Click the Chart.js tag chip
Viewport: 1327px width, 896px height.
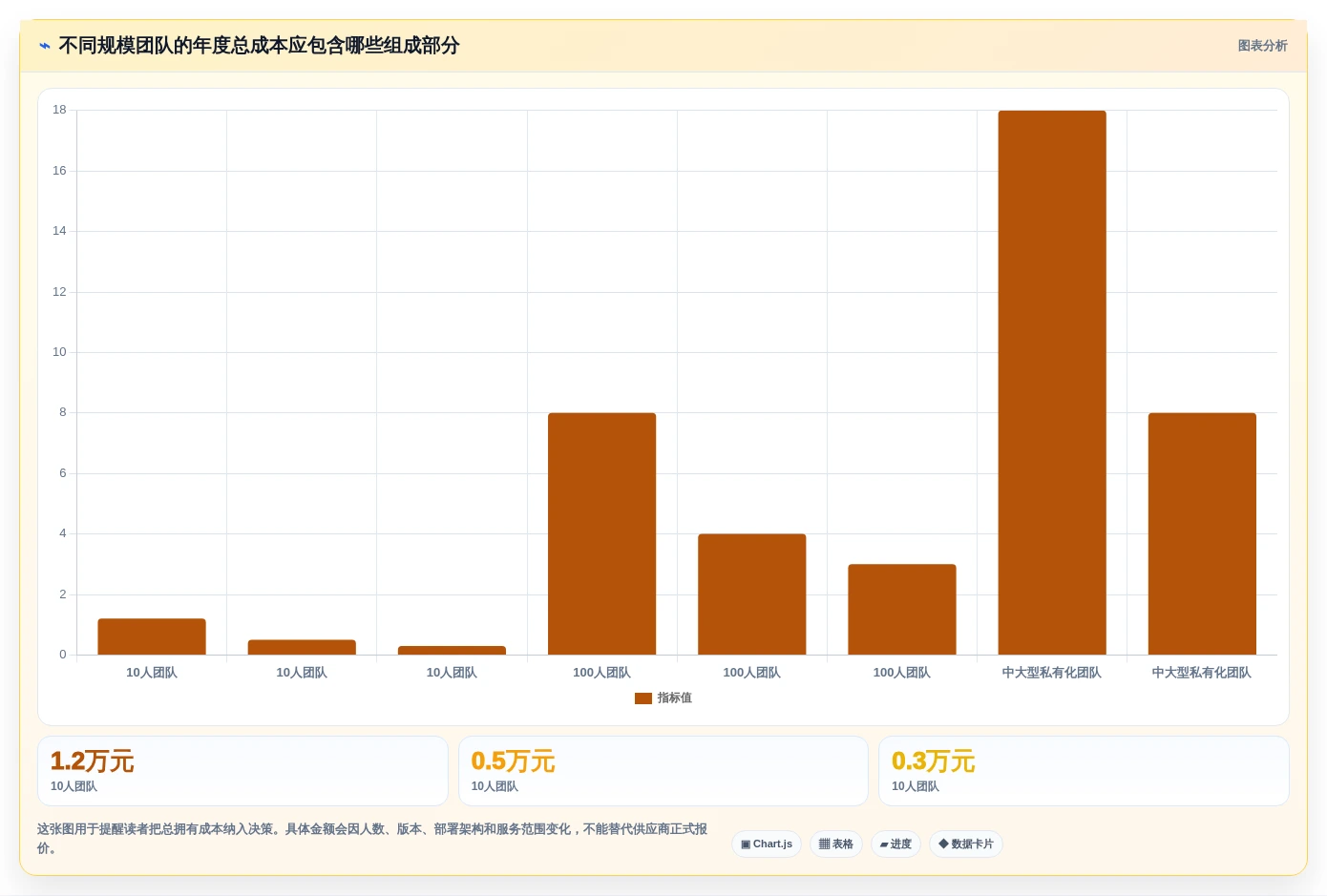tap(767, 844)
